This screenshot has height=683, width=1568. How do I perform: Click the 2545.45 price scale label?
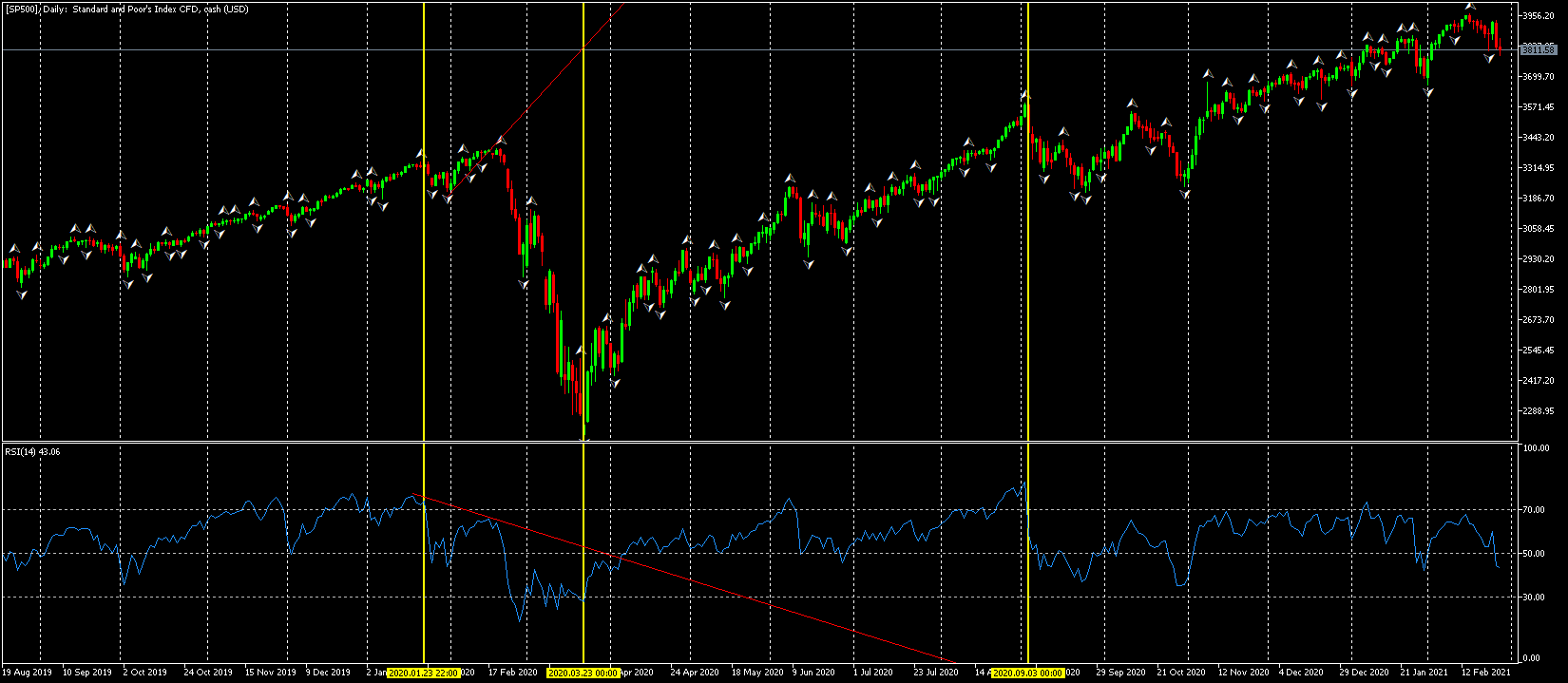[x=1539, y=351]
